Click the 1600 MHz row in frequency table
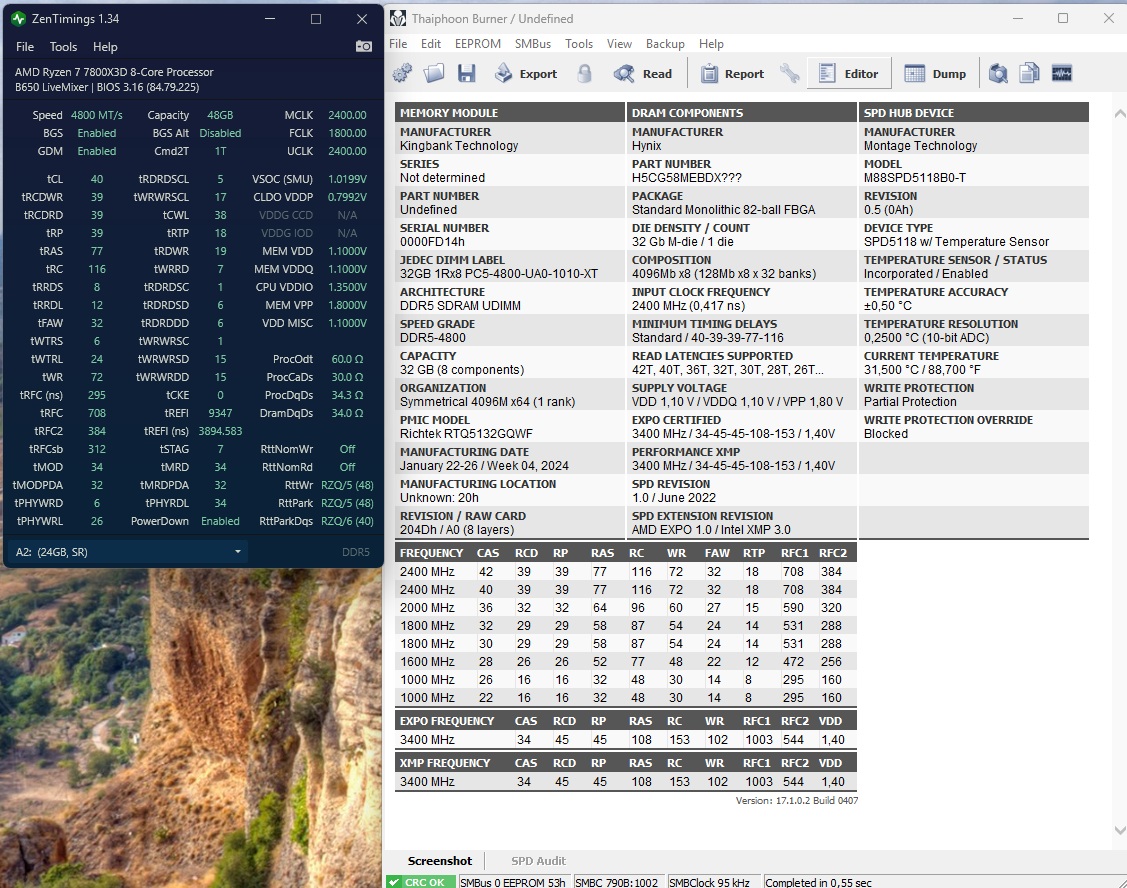Viewport: 1127px width, 888px height. 625,662
